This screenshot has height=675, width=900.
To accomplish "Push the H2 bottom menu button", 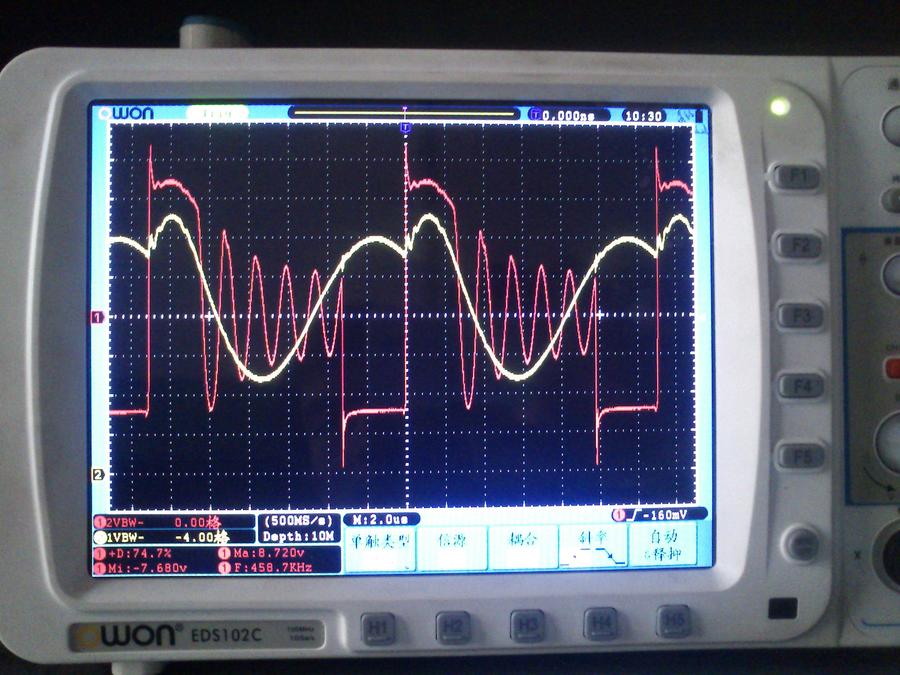I will [x=453, y=626].
